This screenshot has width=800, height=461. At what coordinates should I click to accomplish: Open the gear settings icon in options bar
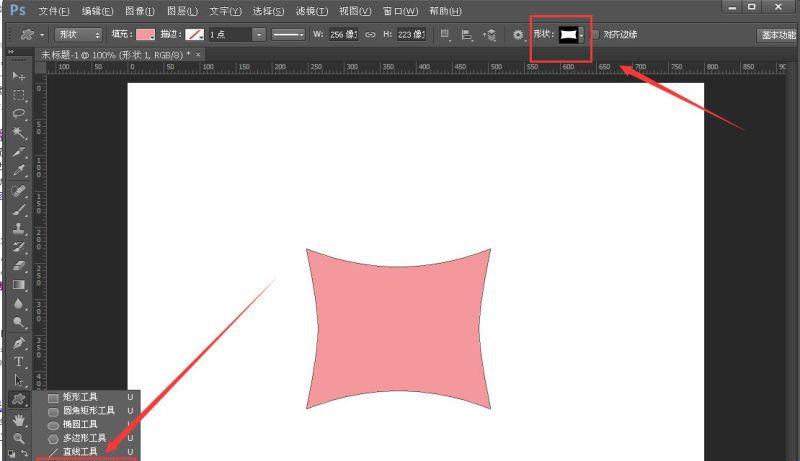coord(518,34)
